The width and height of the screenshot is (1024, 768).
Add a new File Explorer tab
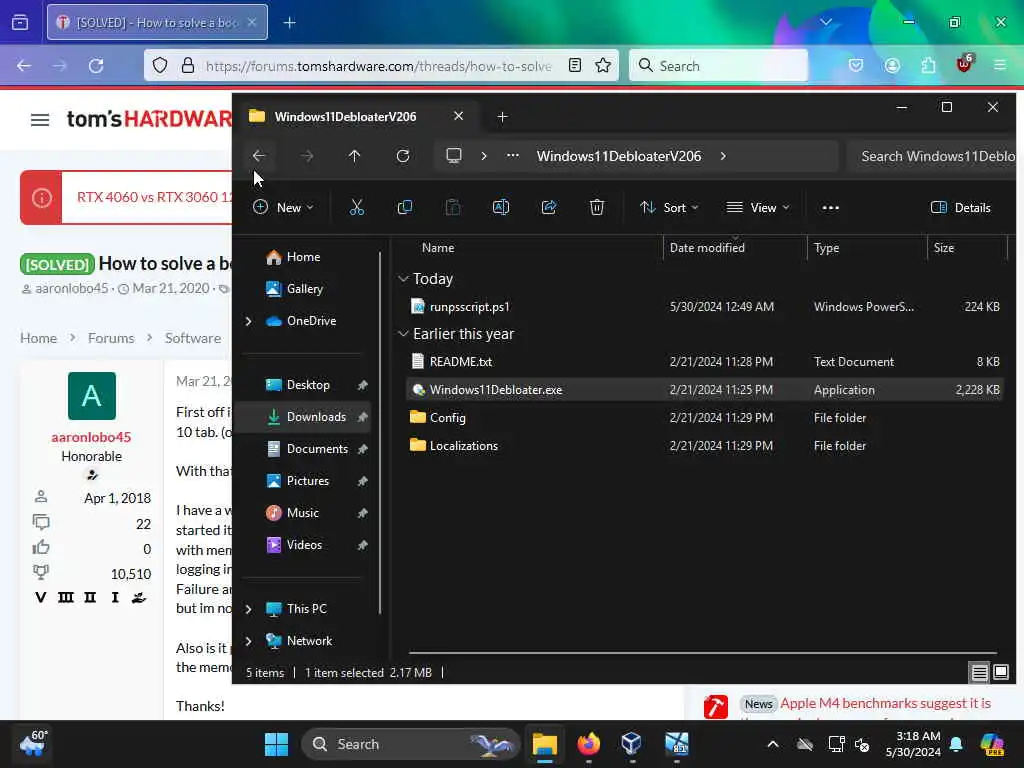coord(502,117)
